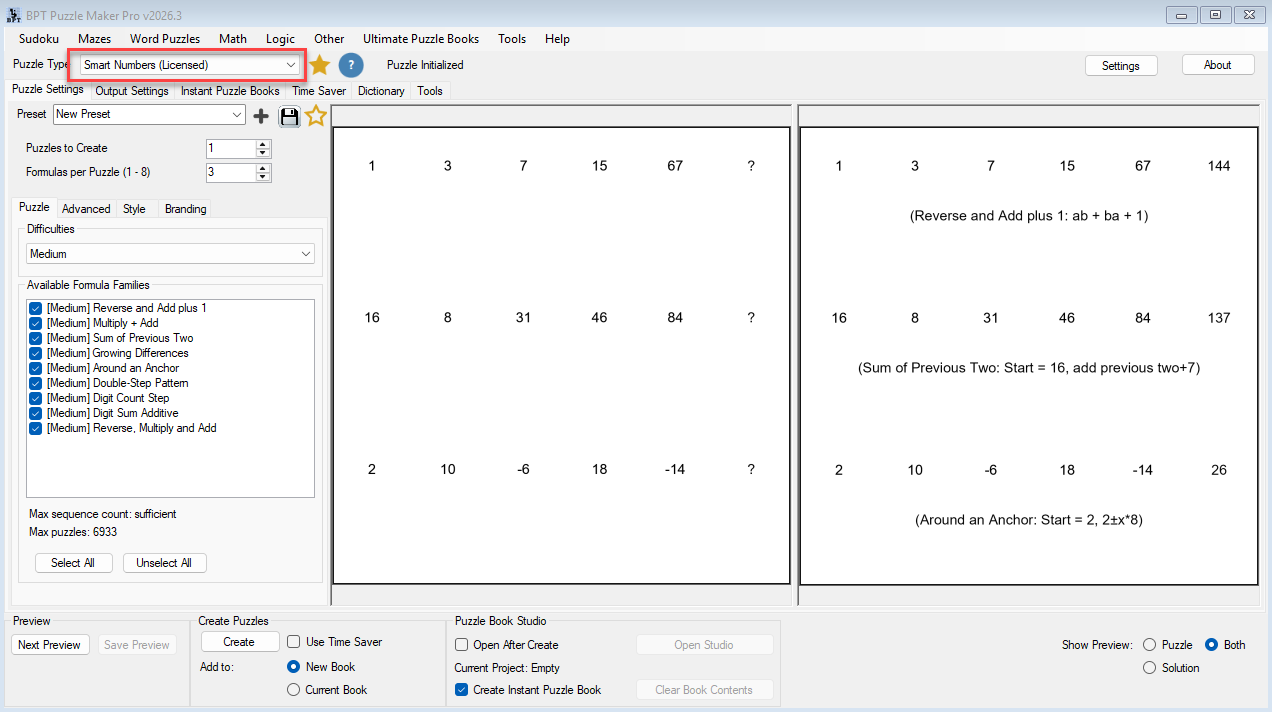Click the Around an Anchor formula explanation

point(1028,520)
